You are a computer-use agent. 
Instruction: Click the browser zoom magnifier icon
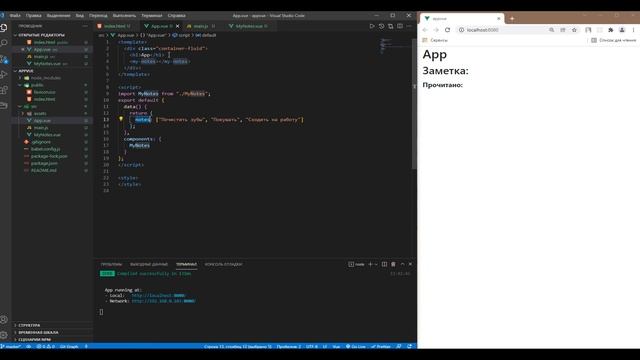coord(551,30)
